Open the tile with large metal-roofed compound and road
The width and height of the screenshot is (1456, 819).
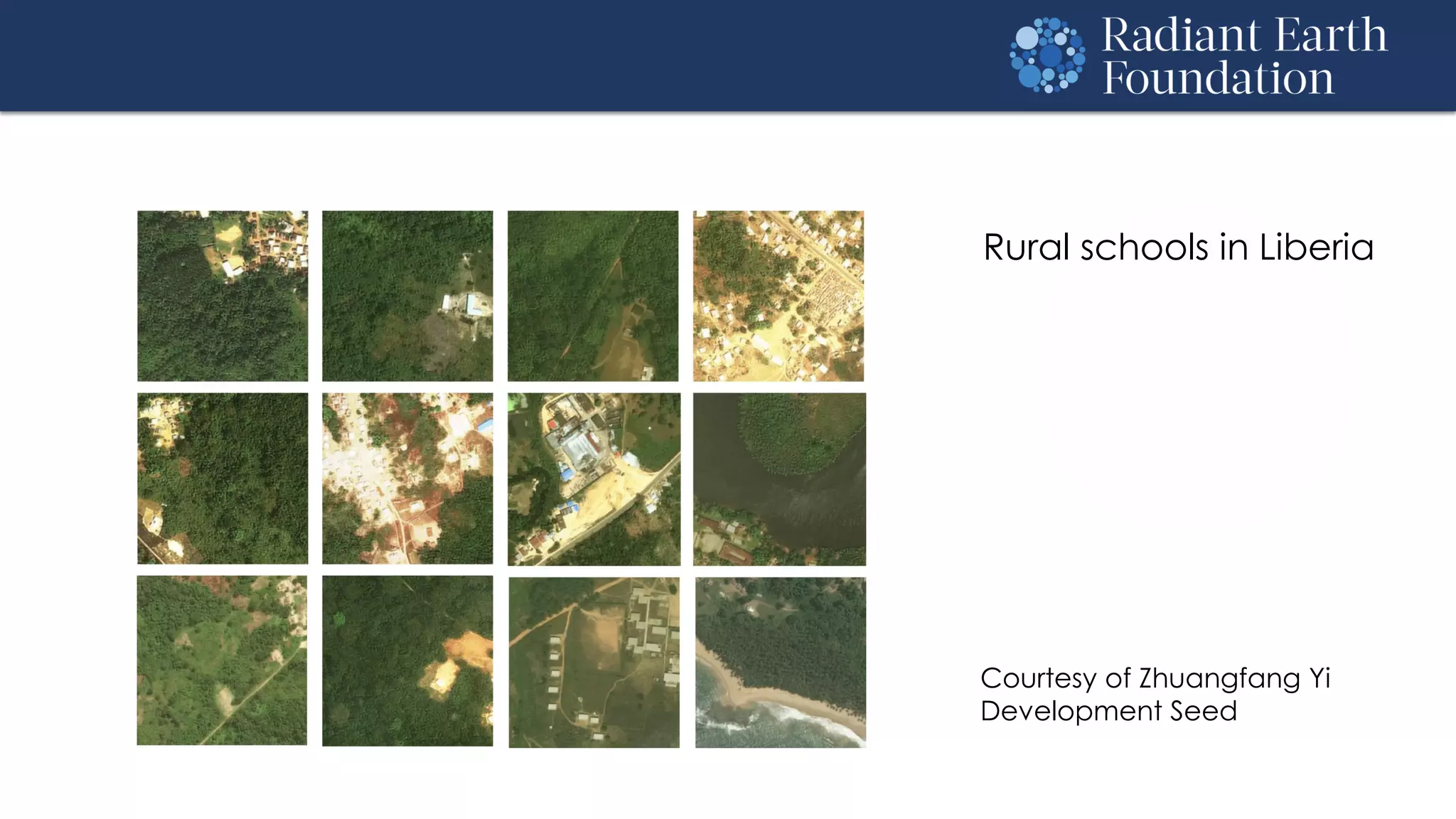point(594,479)
